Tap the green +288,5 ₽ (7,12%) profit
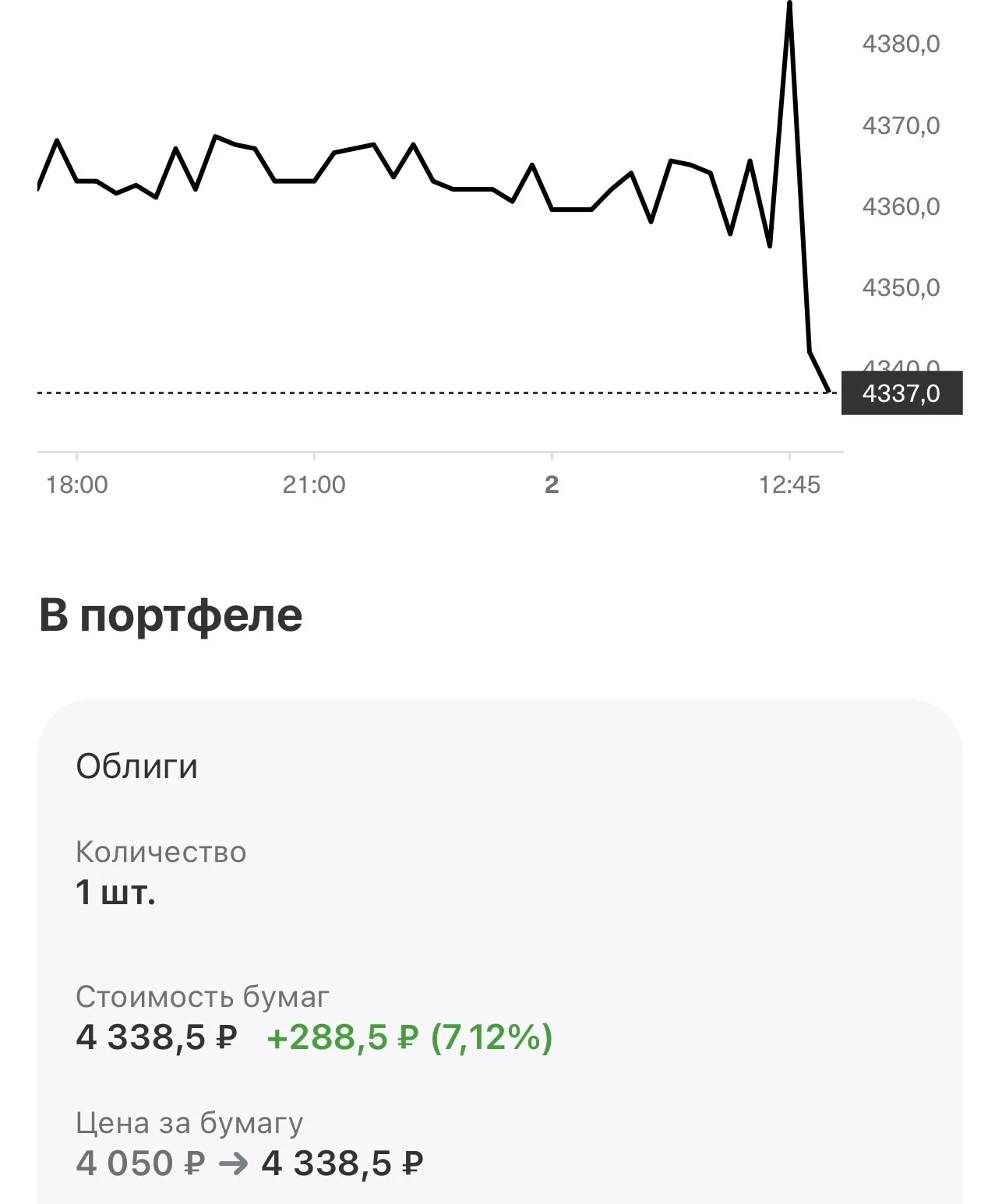 (410, 1037)
